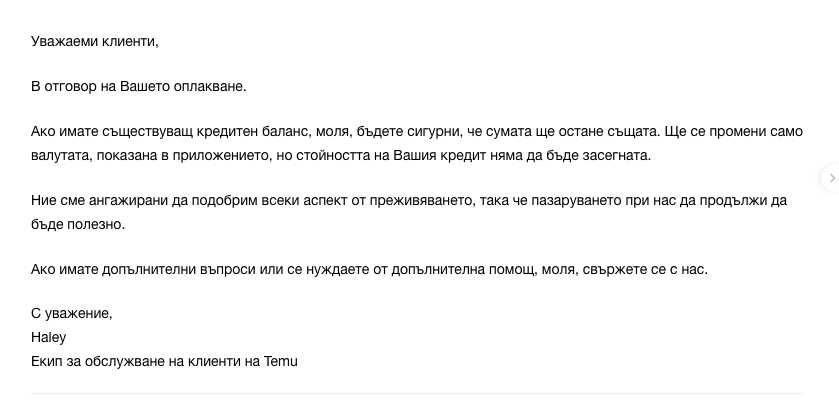Click the phrase "Ние сме ангажирани"
The height and width of the screenshot is (400, 839).
95,200
